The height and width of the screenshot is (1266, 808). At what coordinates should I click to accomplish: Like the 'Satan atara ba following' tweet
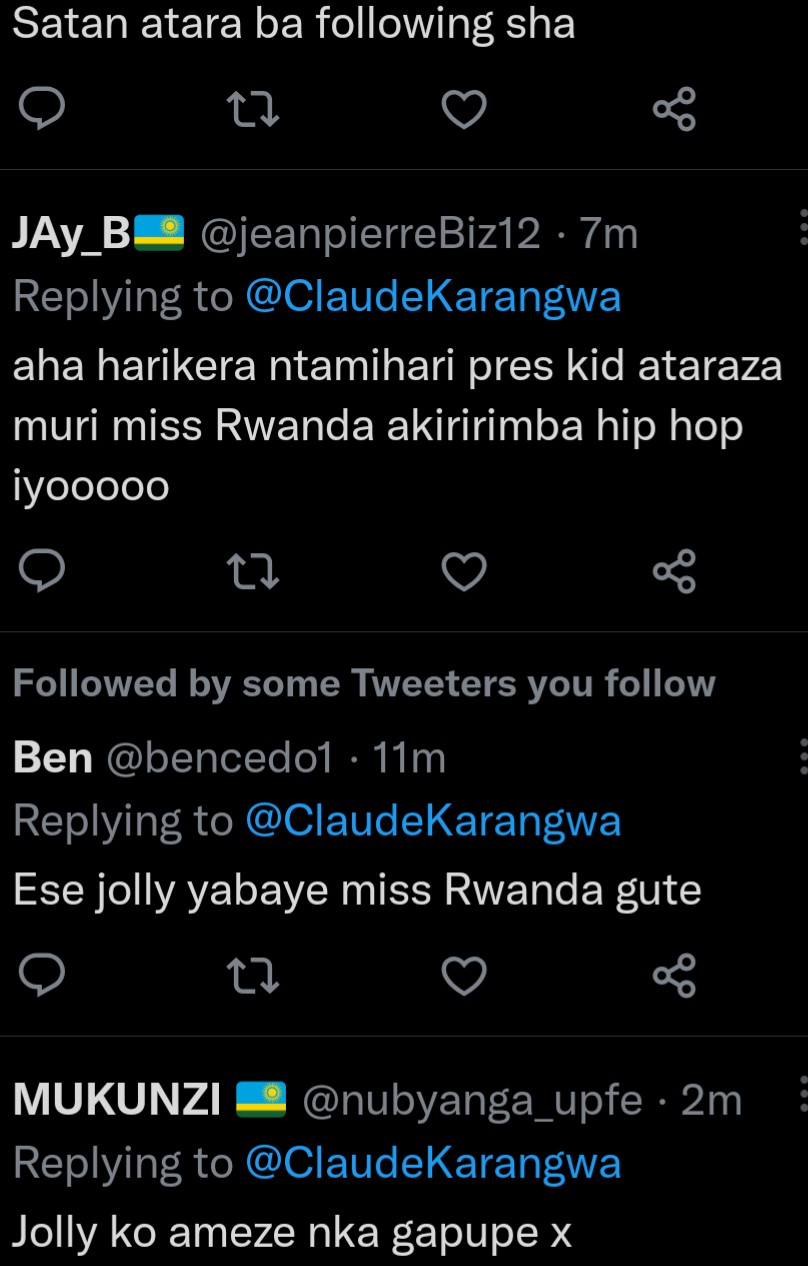(x=464, y=109)
